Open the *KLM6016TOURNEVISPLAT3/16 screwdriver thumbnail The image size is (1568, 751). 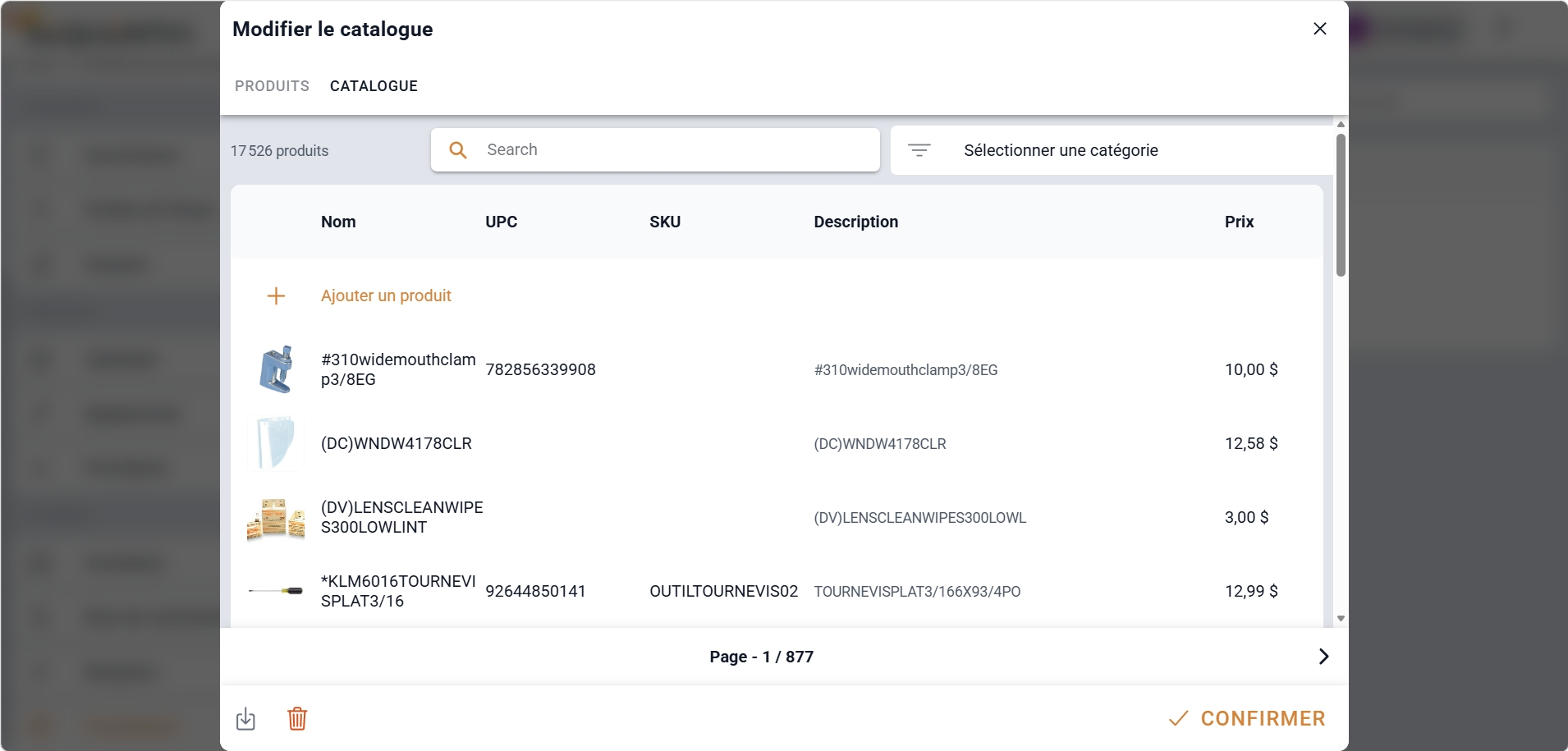(276, 591)
